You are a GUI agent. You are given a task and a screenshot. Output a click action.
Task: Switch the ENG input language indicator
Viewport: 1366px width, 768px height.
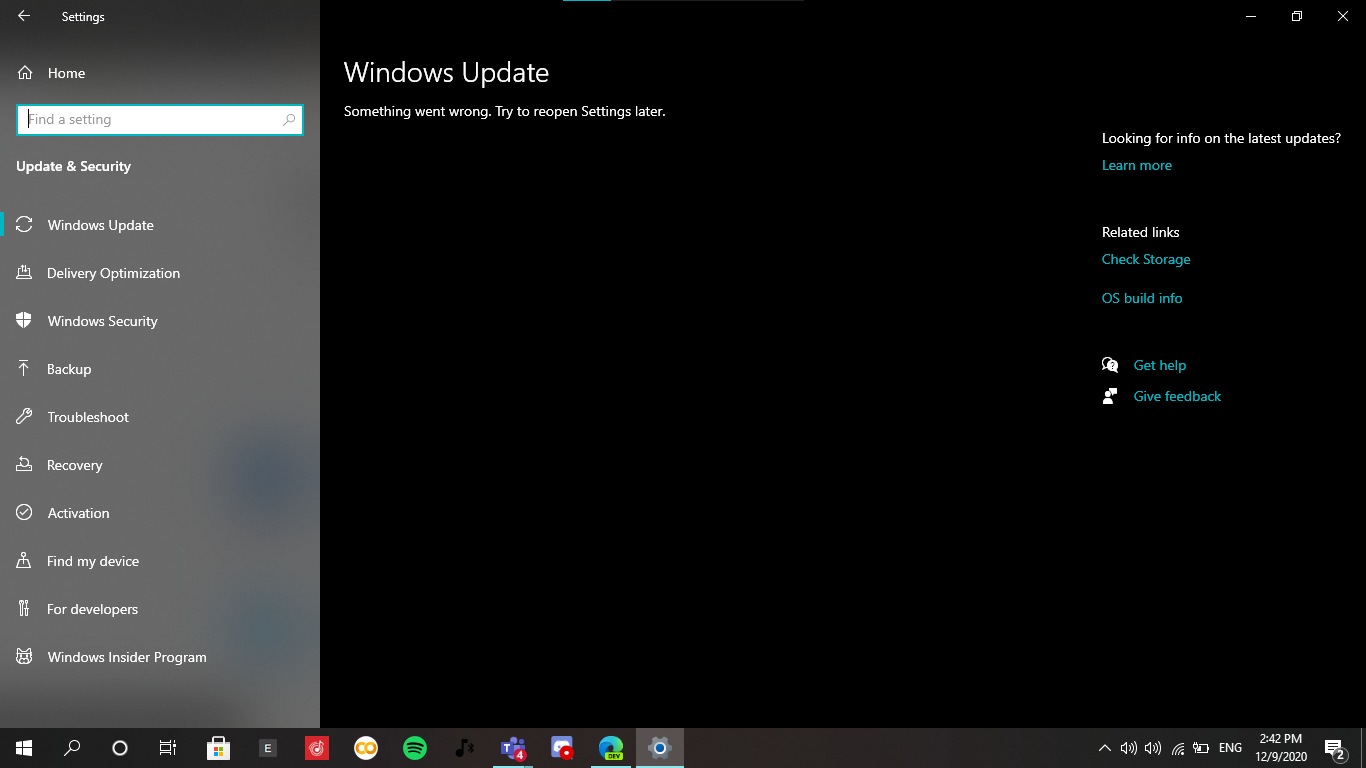click(1231, 748)
